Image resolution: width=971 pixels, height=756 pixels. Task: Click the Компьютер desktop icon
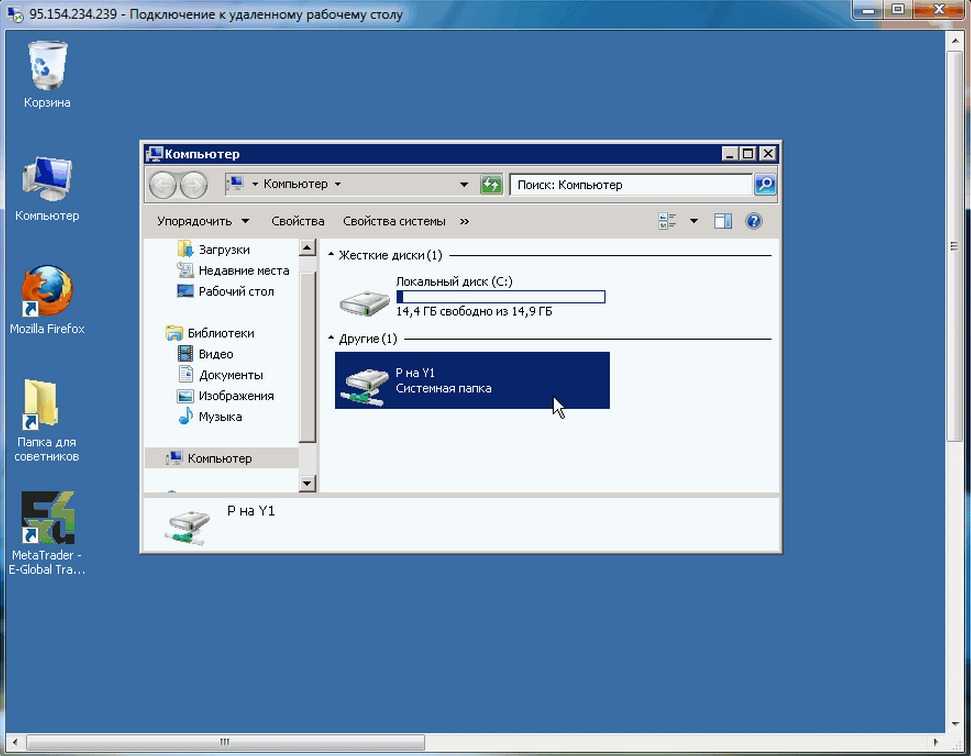click(47, 184)
